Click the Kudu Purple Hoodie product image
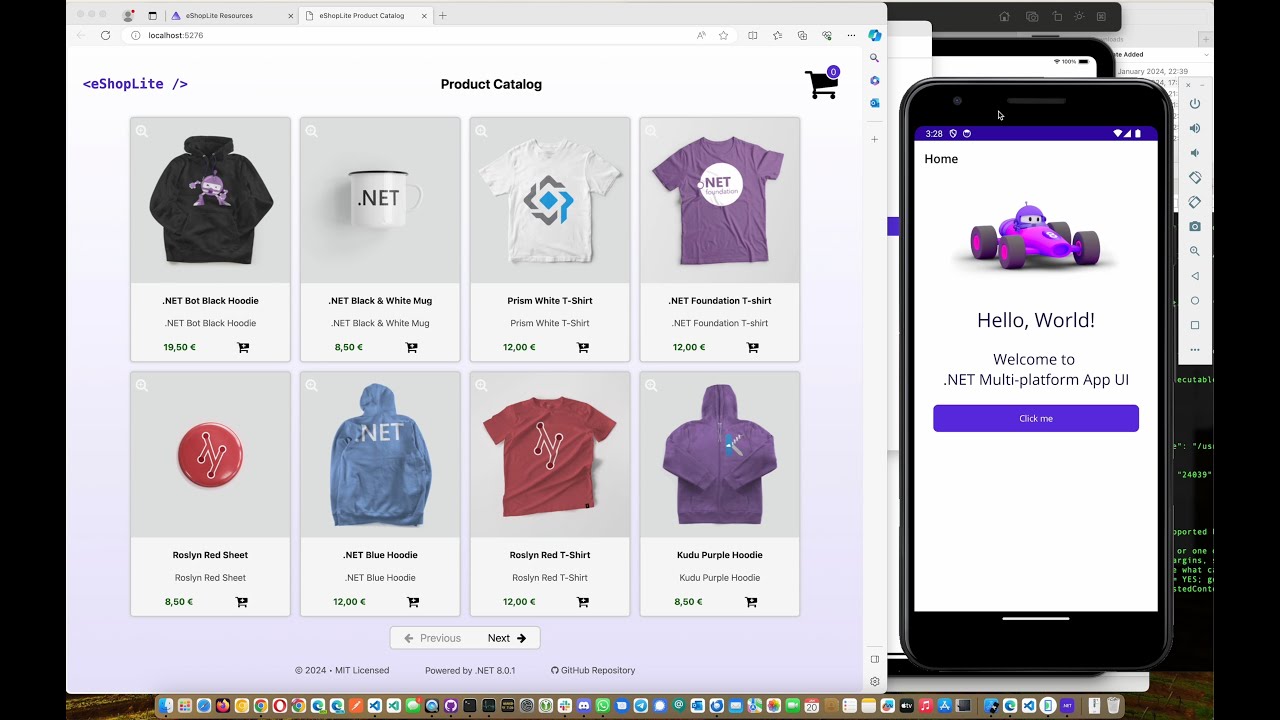The width and height of the screenshot is (1280, 720). 720,455
